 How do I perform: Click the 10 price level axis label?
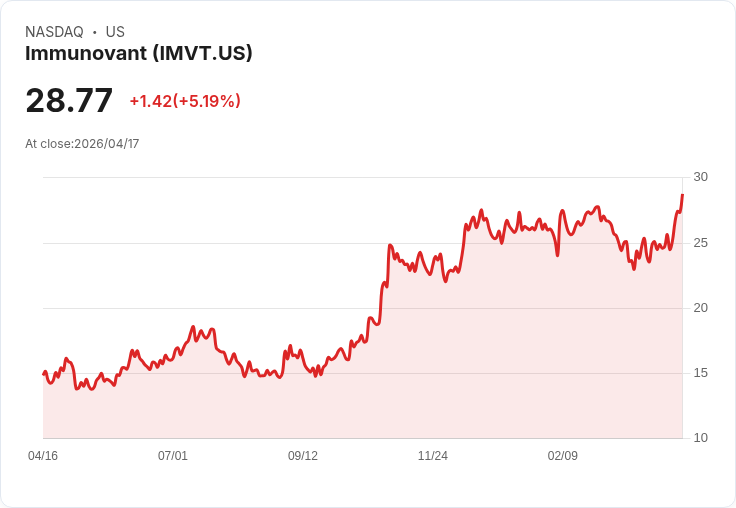pos(700,438)
